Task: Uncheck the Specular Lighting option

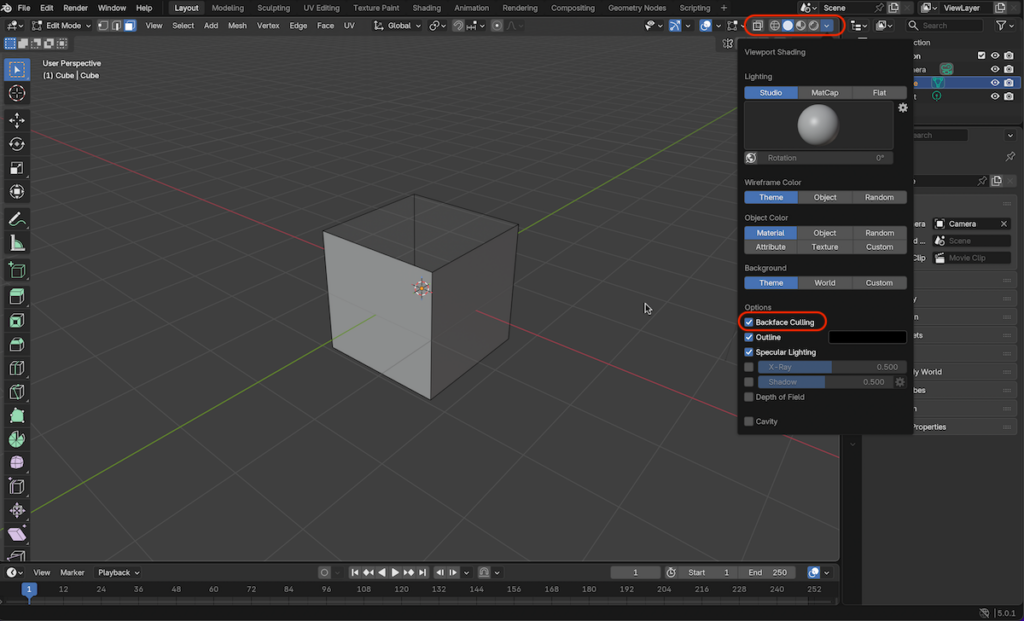Action: coord(749,352)
